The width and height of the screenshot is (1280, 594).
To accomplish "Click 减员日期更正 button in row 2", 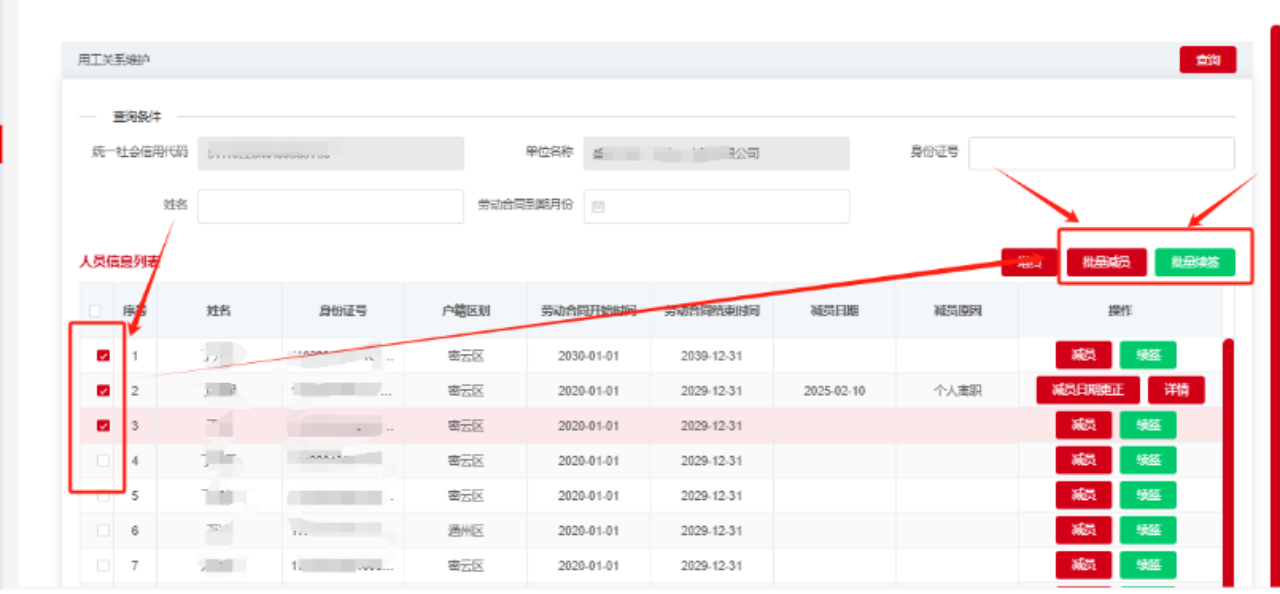I will tap(1087, 390).
